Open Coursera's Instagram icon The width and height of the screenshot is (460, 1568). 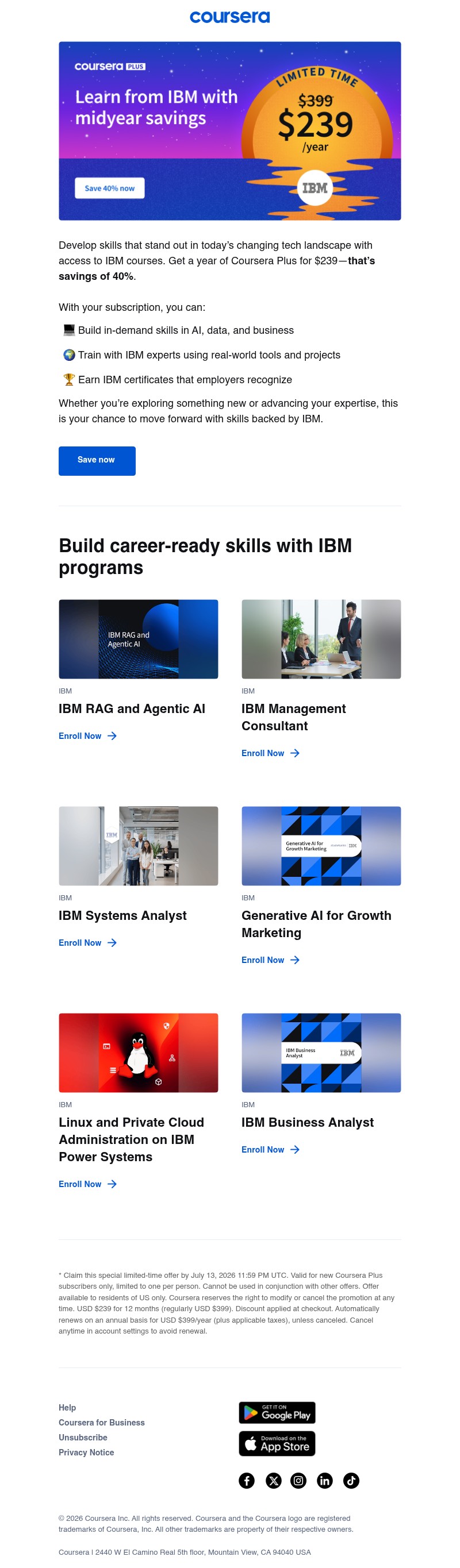(x=298, y=1480)
